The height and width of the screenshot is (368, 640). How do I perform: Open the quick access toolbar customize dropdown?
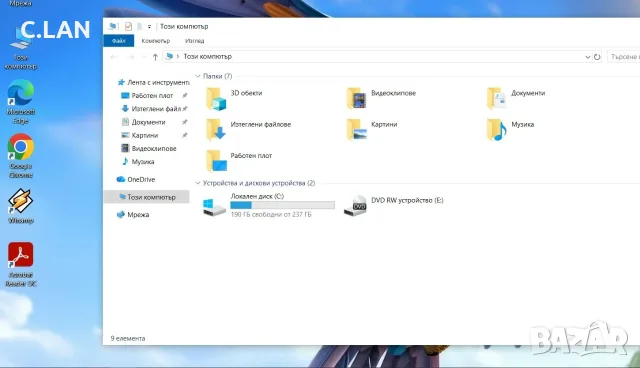149,27
